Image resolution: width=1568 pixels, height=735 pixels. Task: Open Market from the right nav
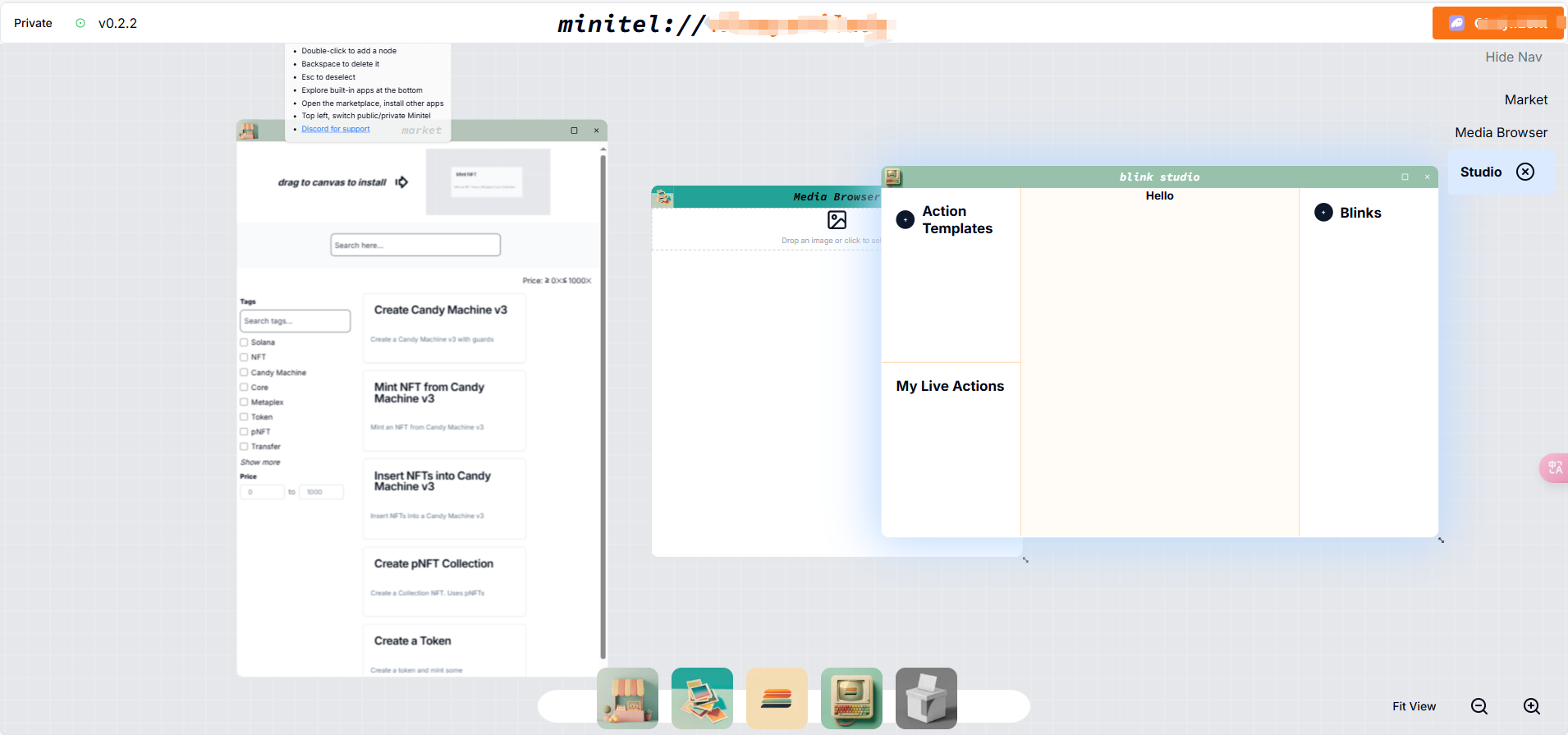pos(1525,99)
